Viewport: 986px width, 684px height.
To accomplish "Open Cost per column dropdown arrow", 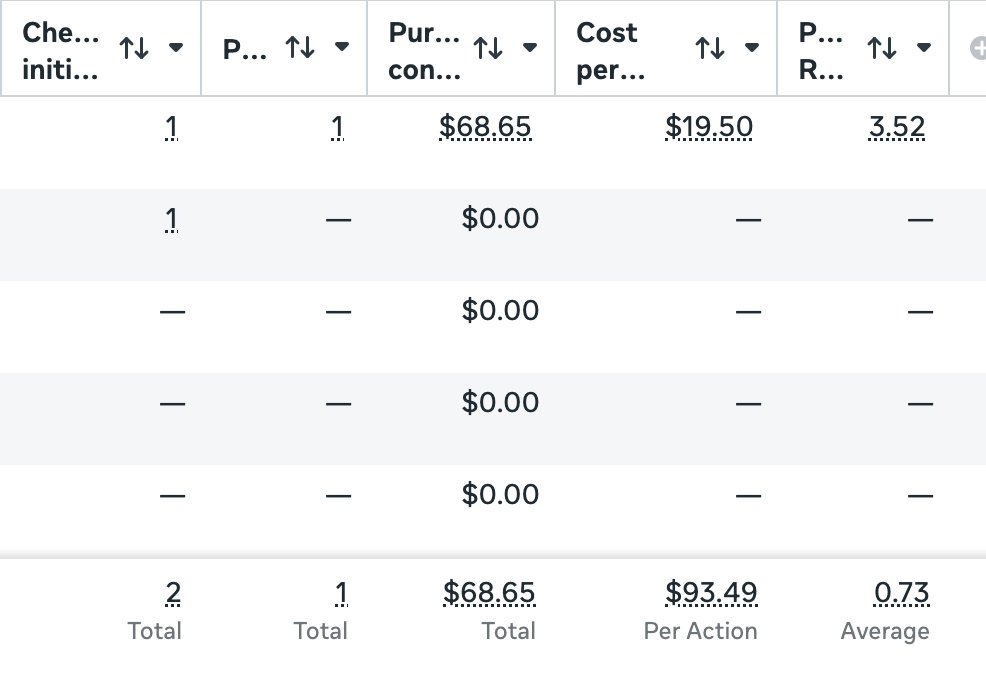I will (752, 47).
